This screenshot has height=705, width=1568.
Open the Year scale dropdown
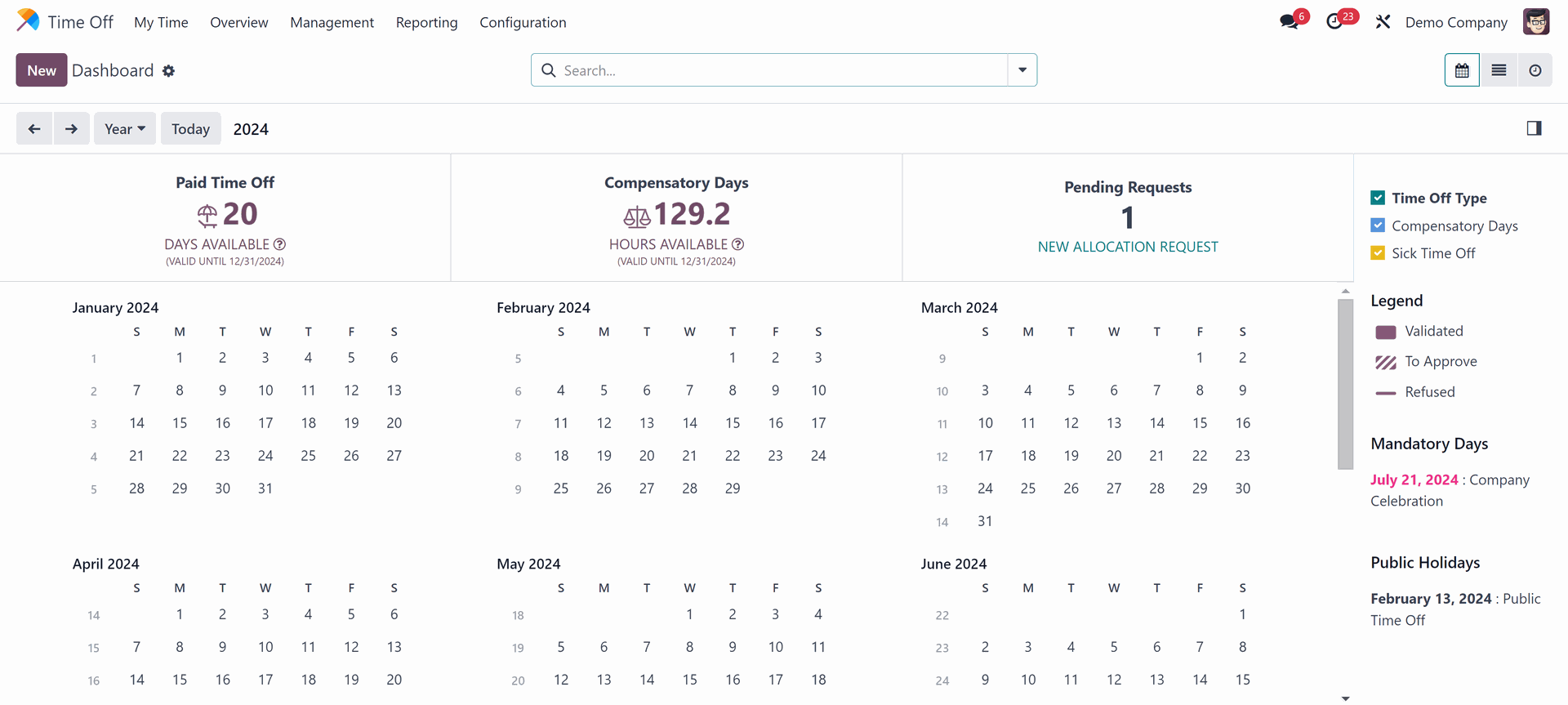click(x=125, y=128)
